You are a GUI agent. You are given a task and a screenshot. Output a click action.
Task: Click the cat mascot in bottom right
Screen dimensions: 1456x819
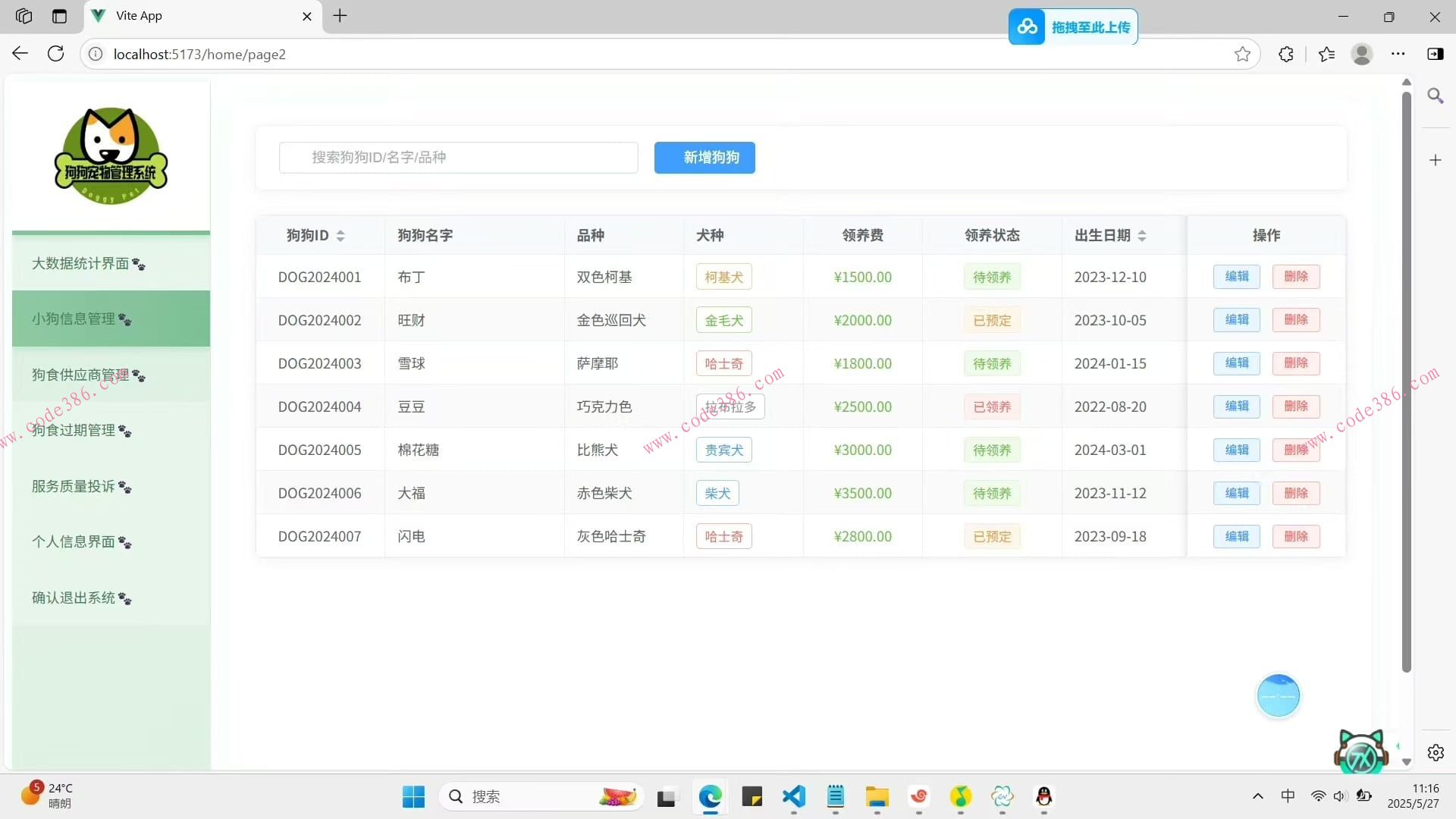1361,751
